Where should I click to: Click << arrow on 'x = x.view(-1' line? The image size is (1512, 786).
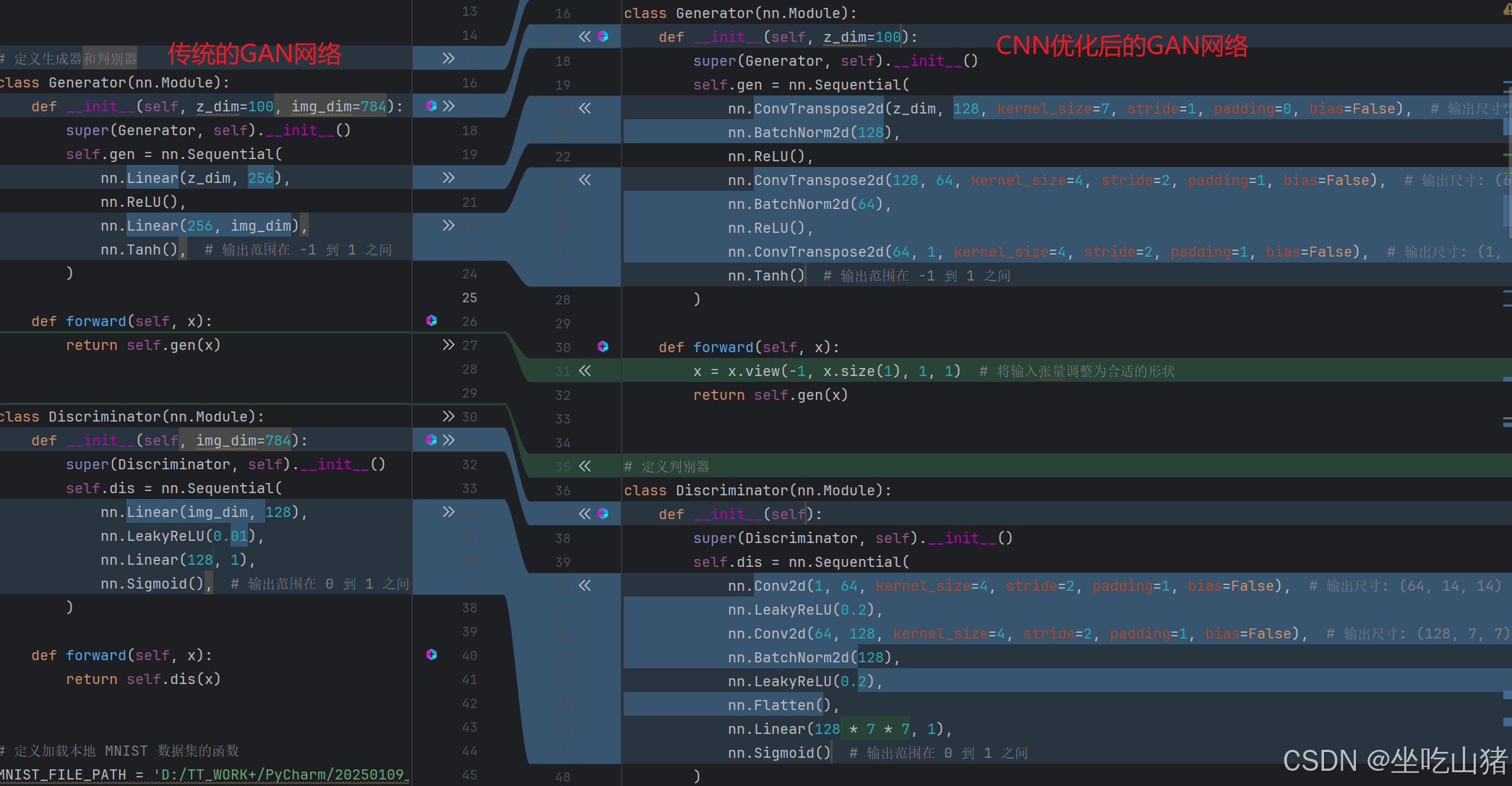pos(585,371)
